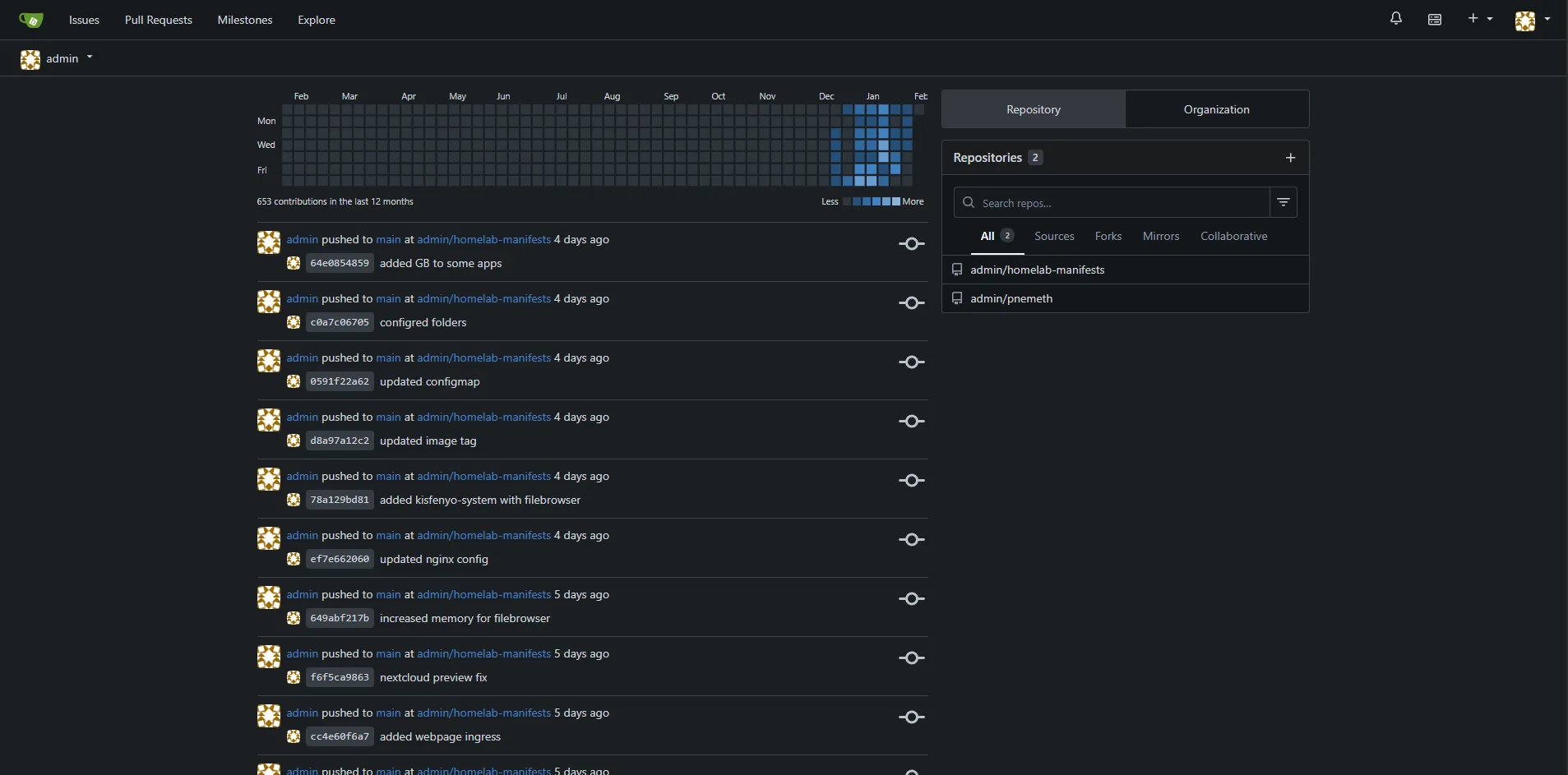Click the repository book icon beside admin/pnemeth
This screenshot has height=775, width=1568.
point(958,298)
